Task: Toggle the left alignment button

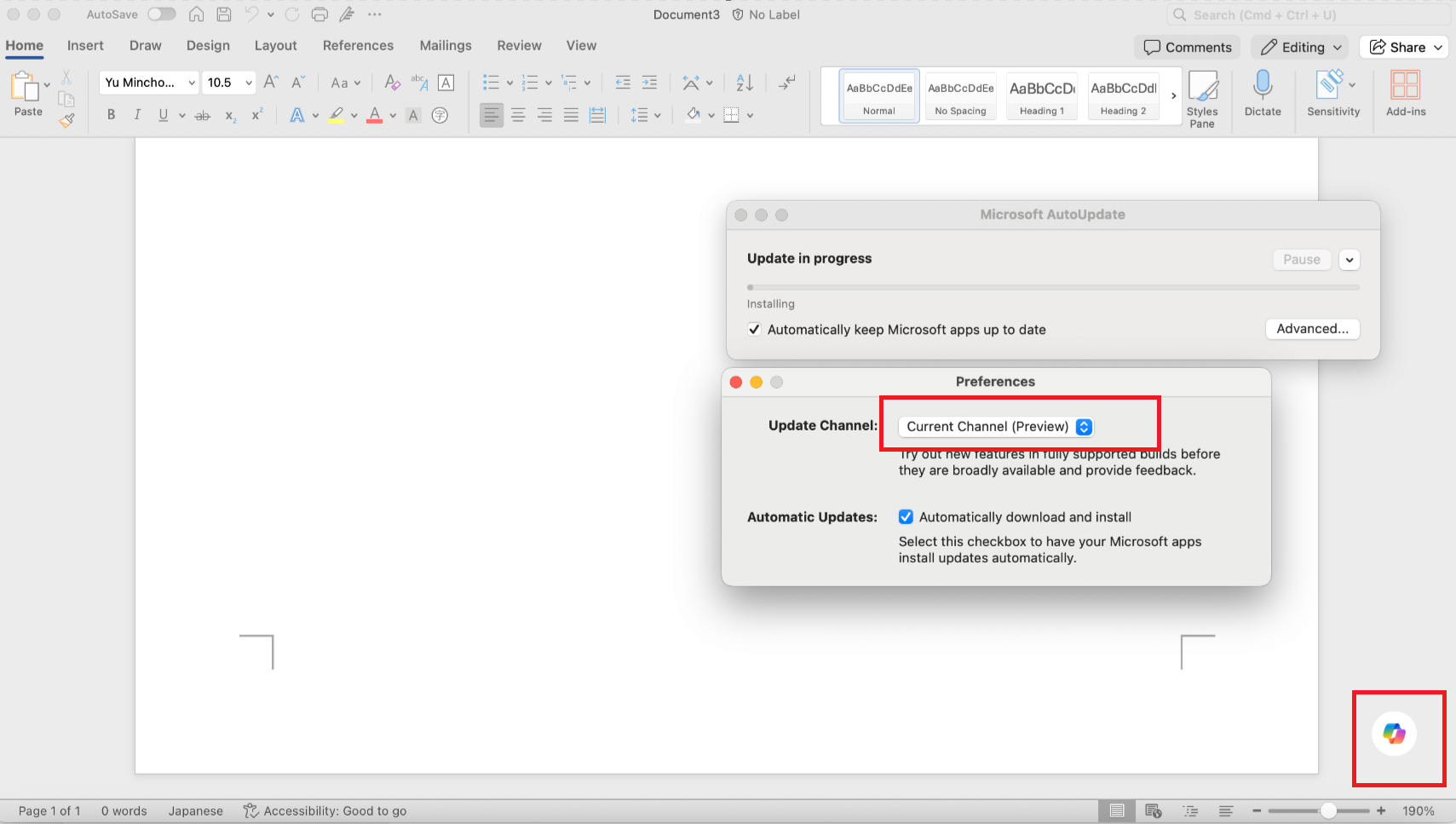Action: (492, 115)
